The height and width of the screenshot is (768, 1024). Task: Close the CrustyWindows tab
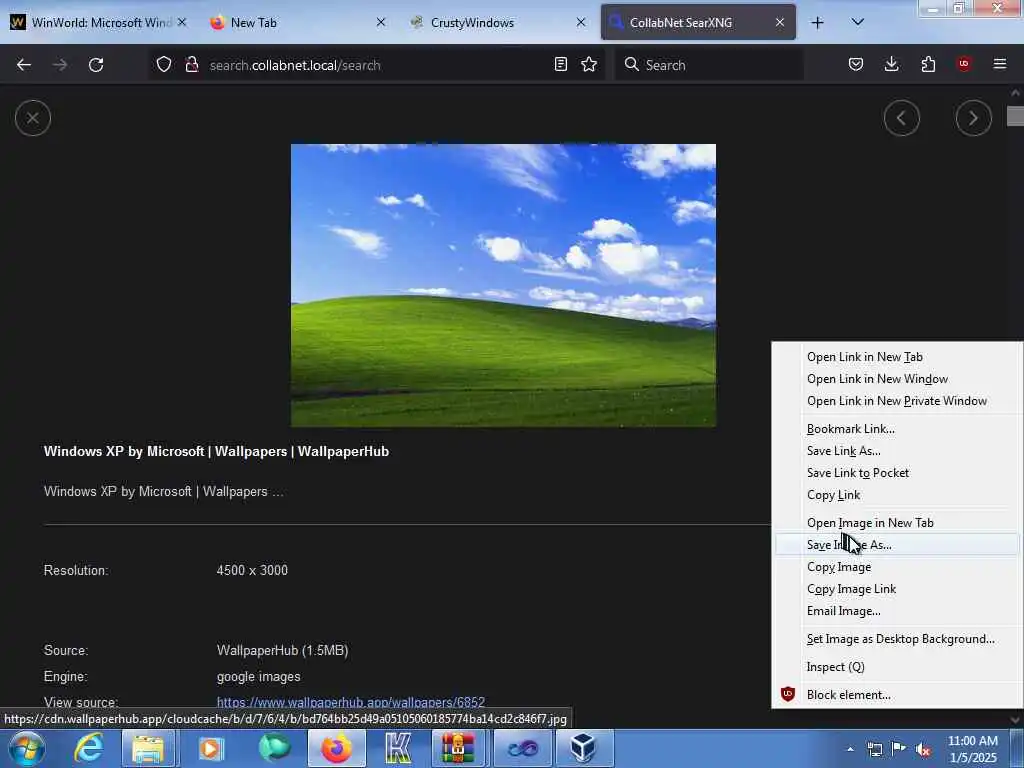pyautogui.click(x=581, y=22)
